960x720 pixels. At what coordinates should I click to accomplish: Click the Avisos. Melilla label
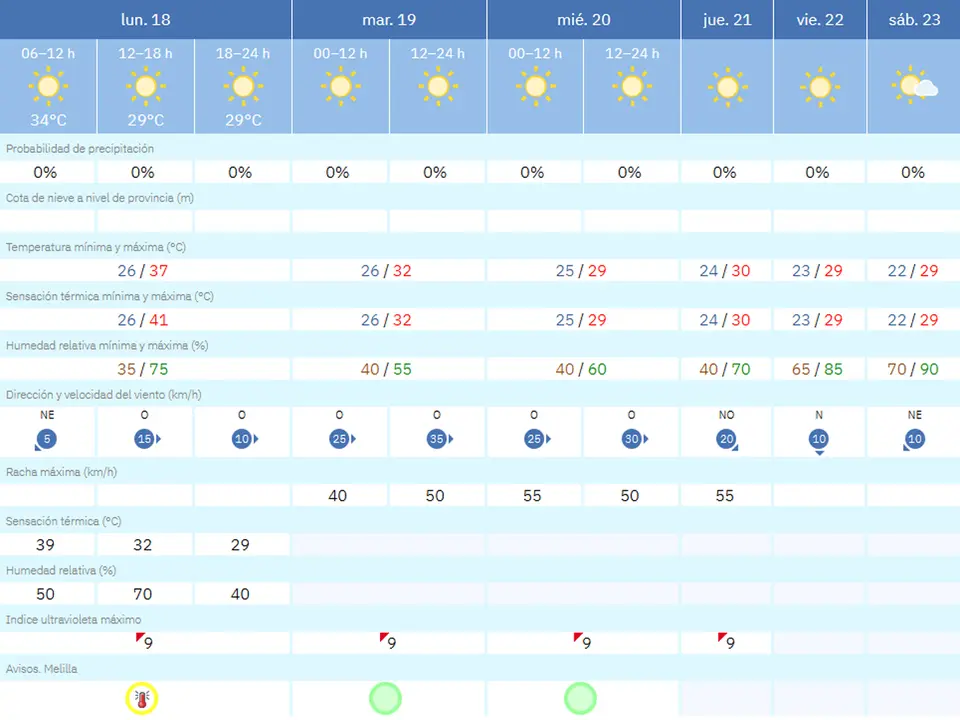pyautogui.click(x=42, y=669)
